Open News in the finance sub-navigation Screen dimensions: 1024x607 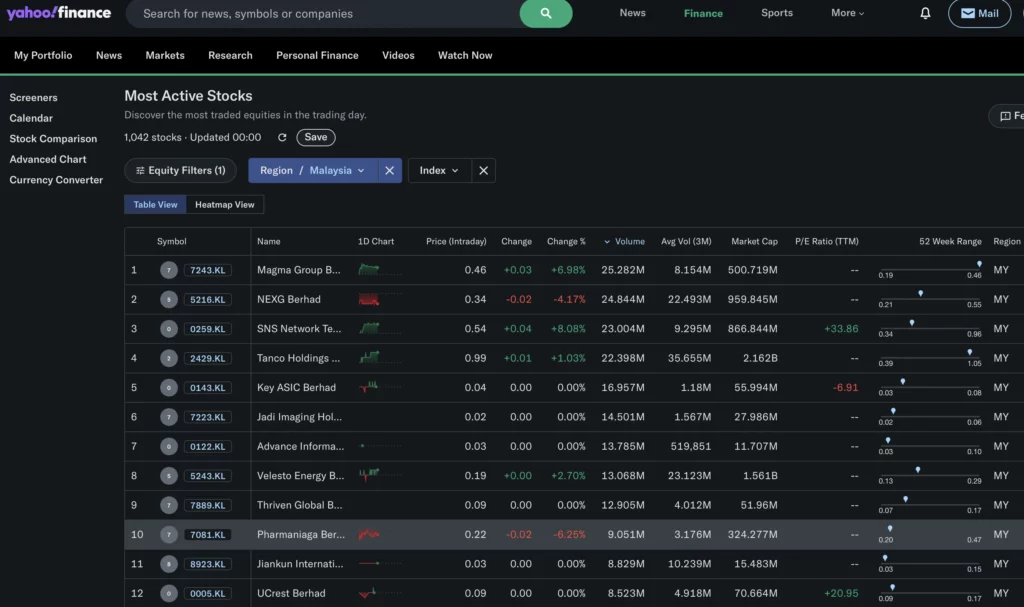pyautogui.click(x=109, y=56)
